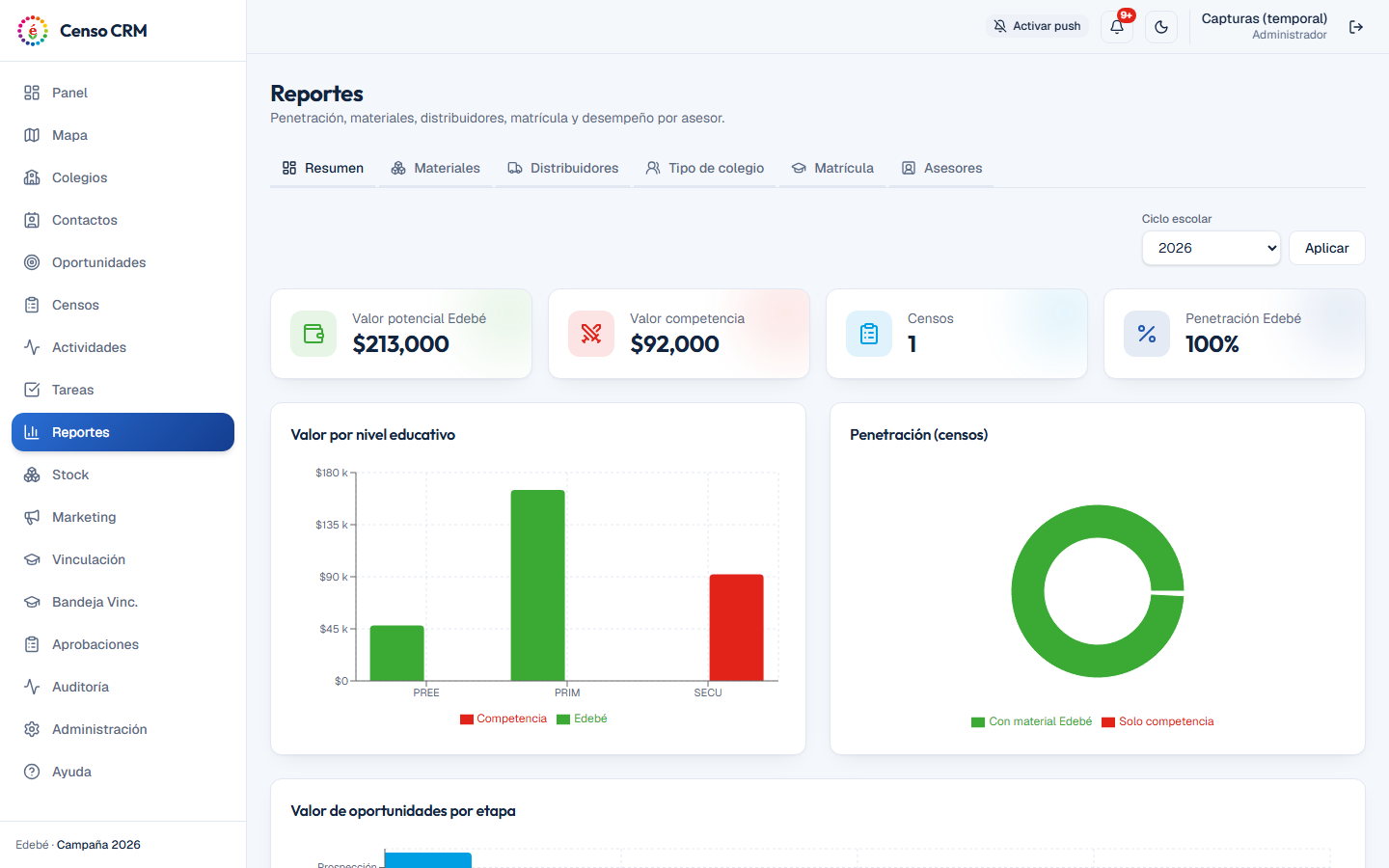1389x868 pixels.
Task: Click the Valor de oportunidades por etapa heading
Action: (403, 811)
